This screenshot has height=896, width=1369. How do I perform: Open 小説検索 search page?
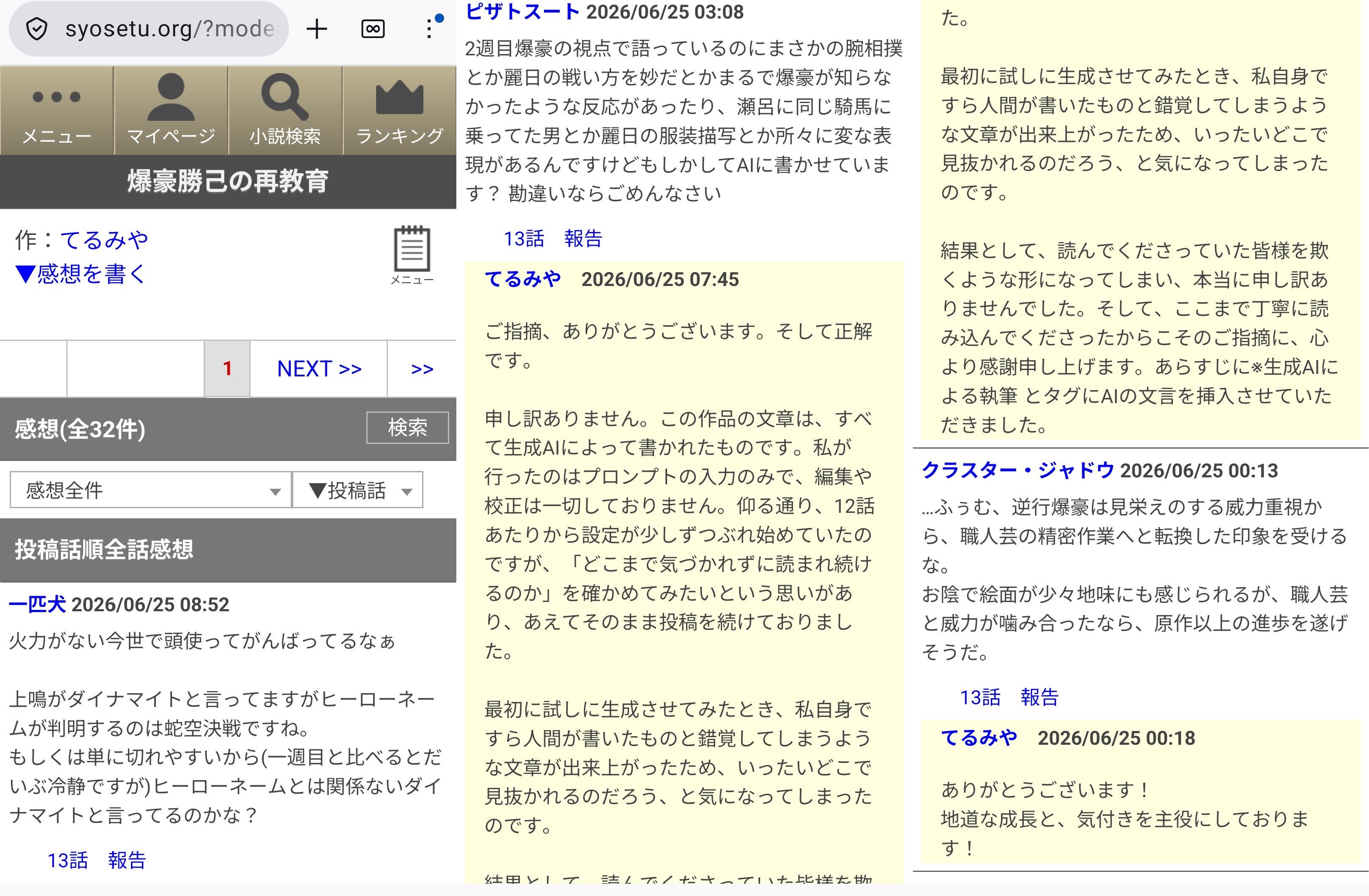[x=285, y=110]
